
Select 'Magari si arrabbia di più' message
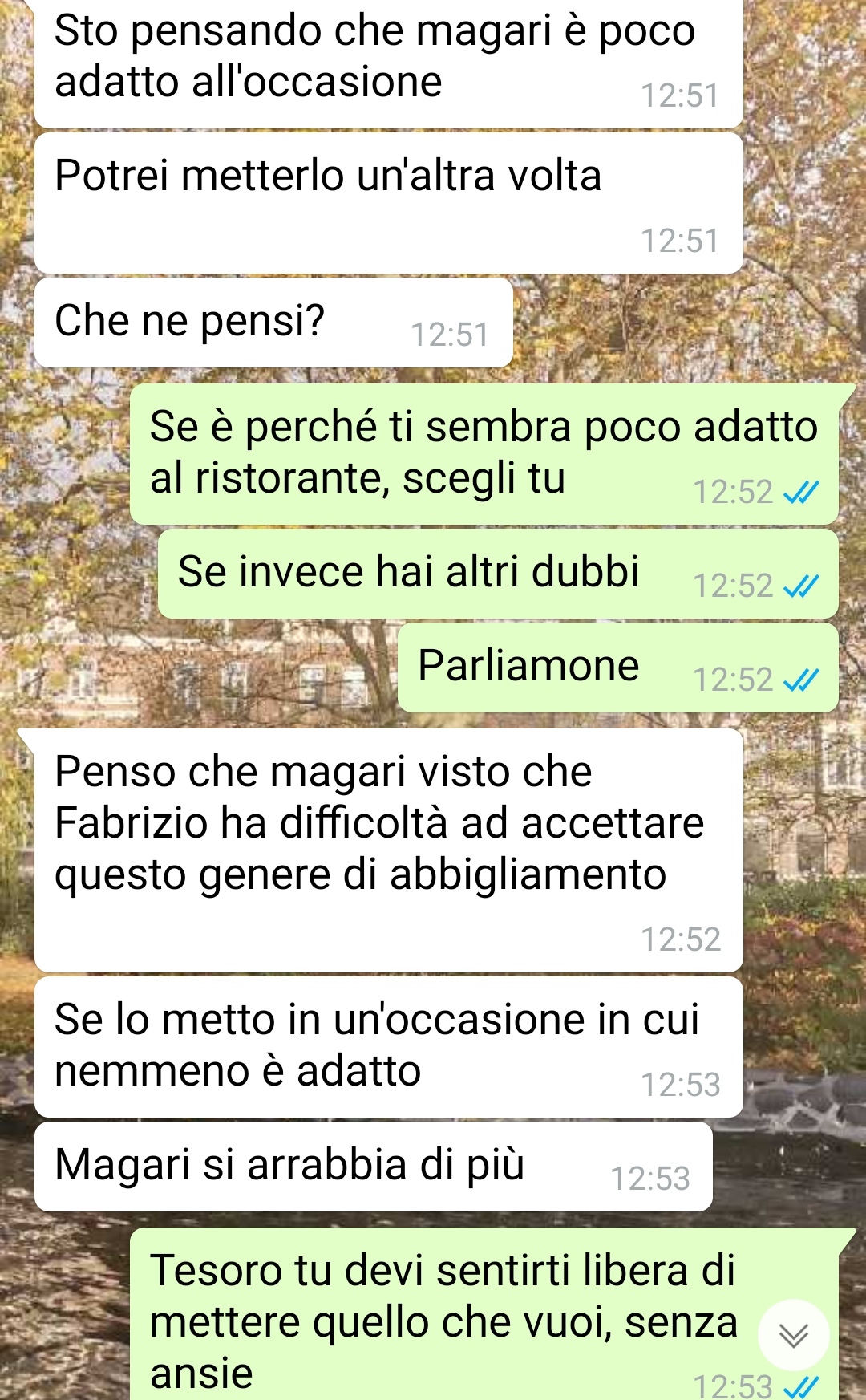(374, 1167)
